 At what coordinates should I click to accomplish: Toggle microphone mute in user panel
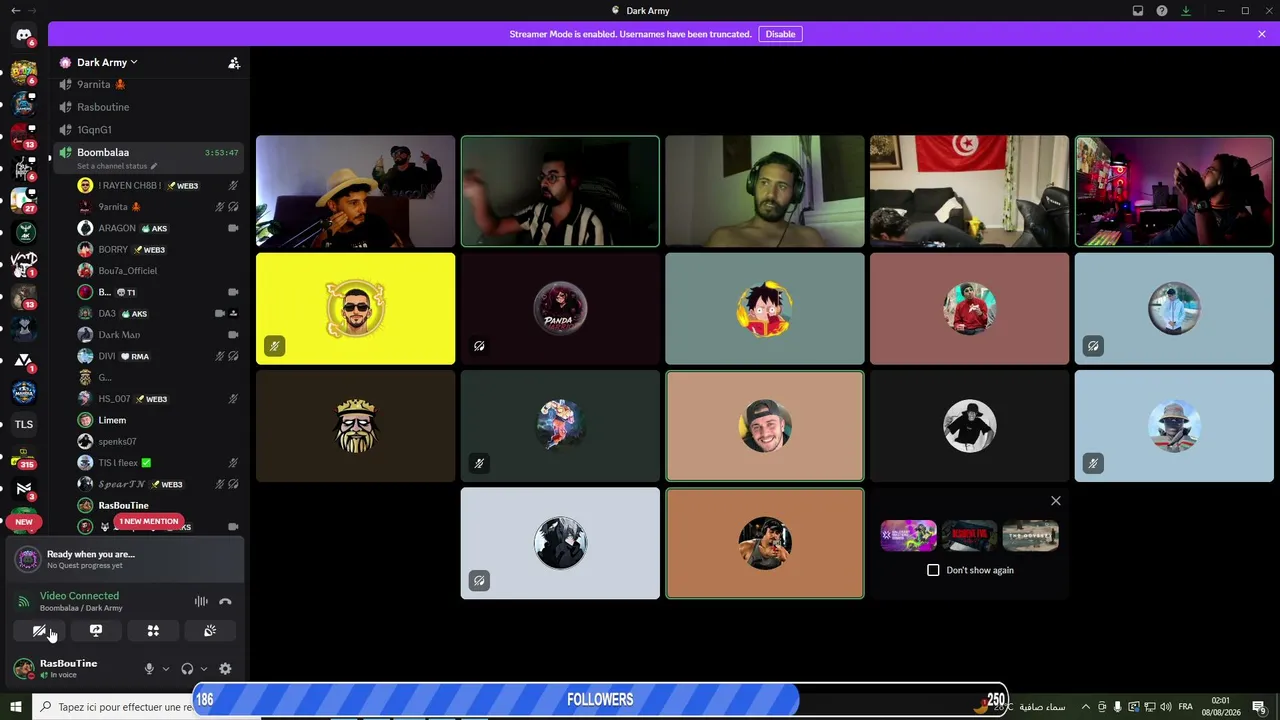[149, 669]
